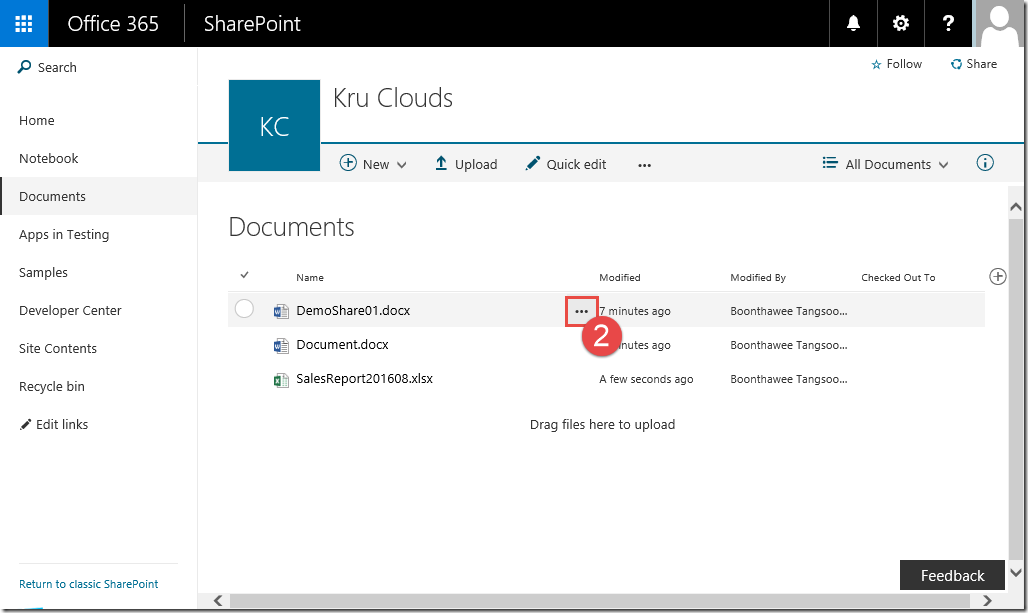
Task: Toggle the select all checkmark
Action: (x=245, y=275)
